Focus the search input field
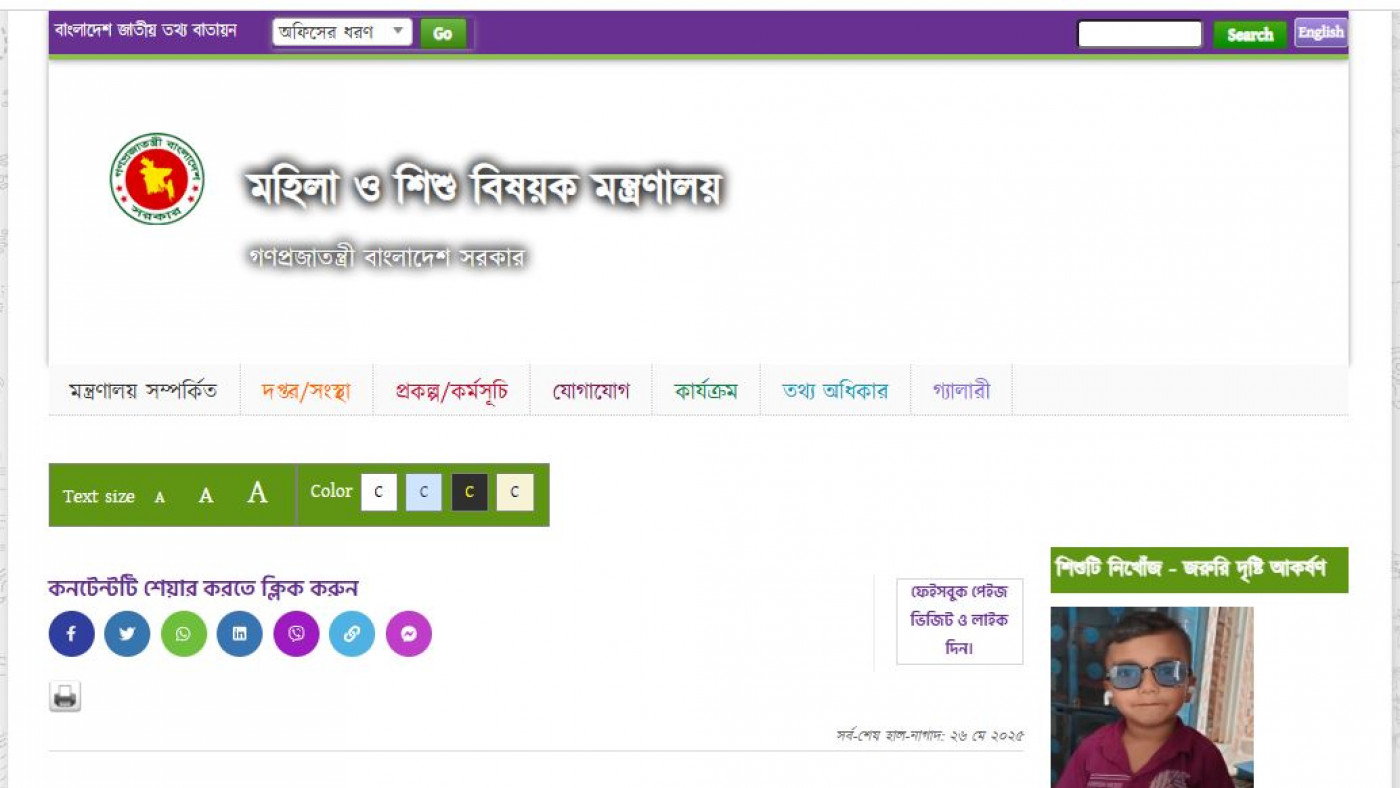Image resolution: width=1400 pixels, height=788 pixels. coord(1139,34)
